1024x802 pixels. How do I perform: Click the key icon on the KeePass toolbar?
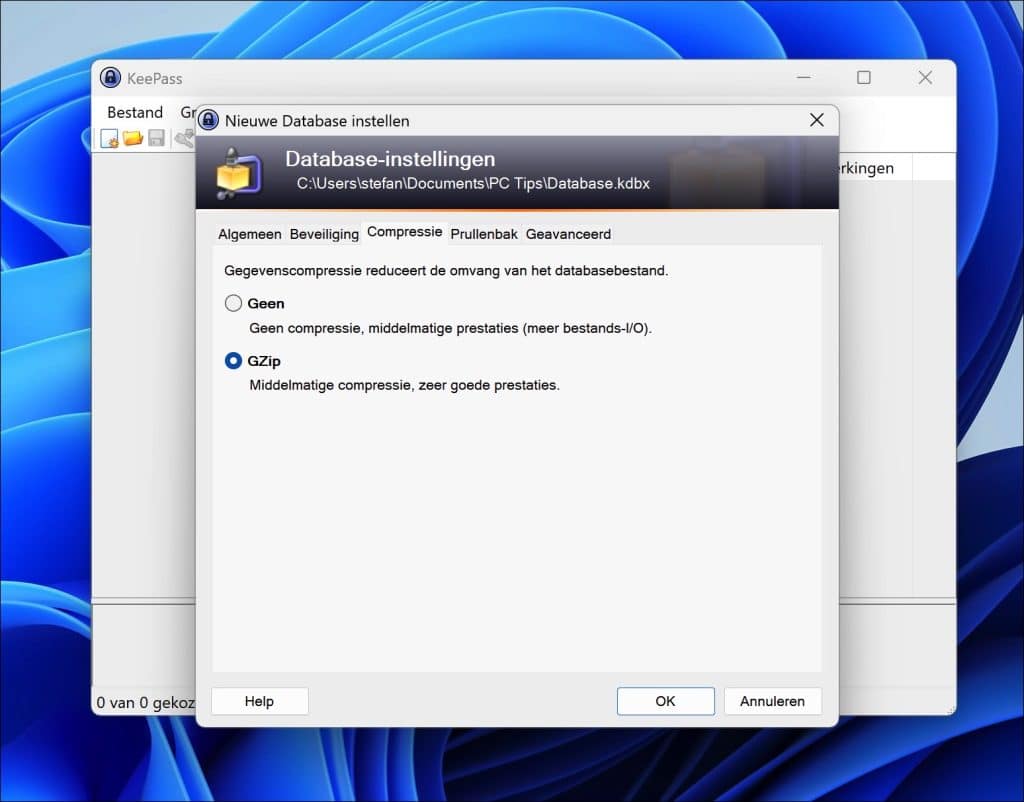[184, 138]
